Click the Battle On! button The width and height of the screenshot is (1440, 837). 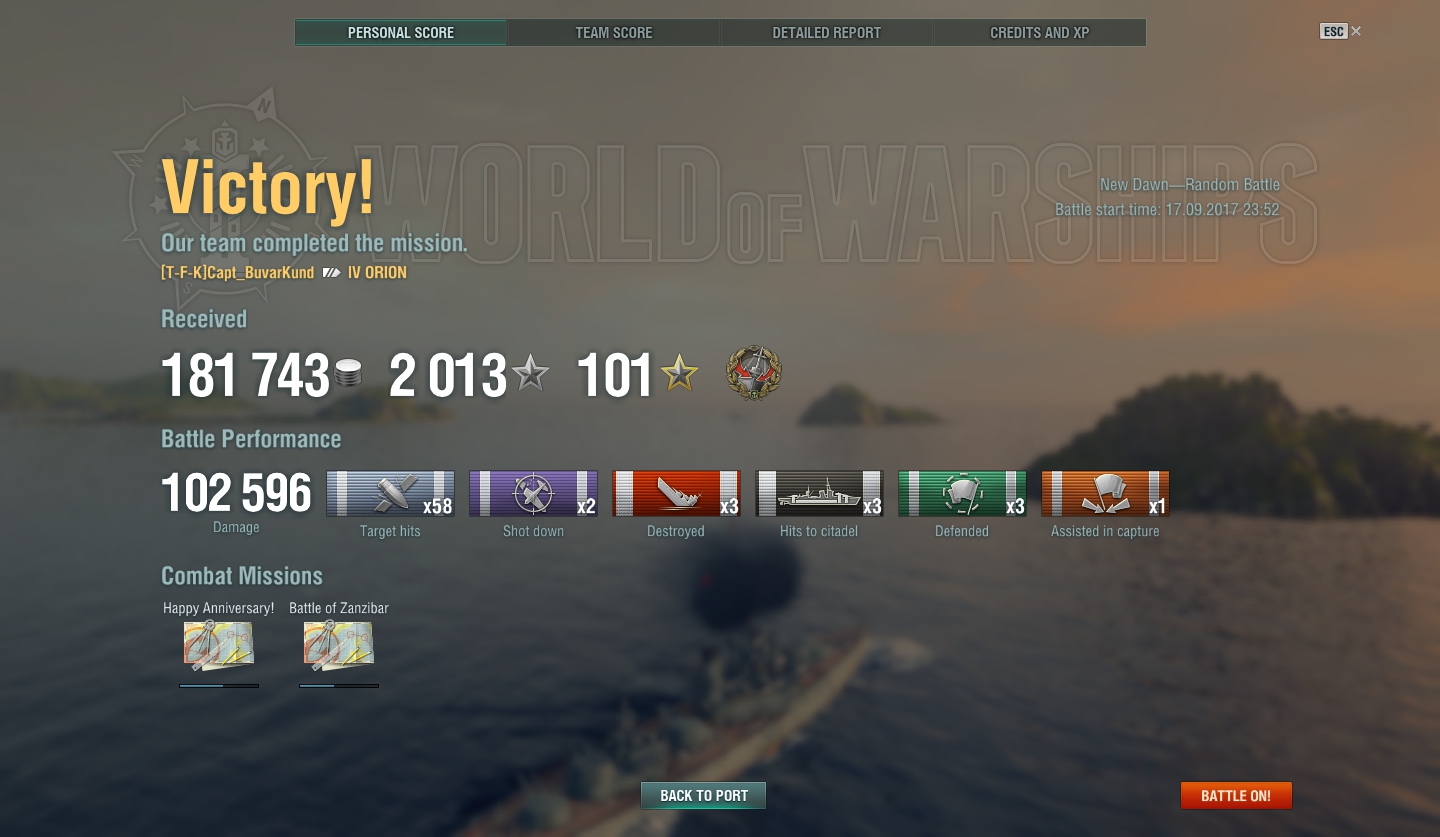click(x=1236, y=796)
